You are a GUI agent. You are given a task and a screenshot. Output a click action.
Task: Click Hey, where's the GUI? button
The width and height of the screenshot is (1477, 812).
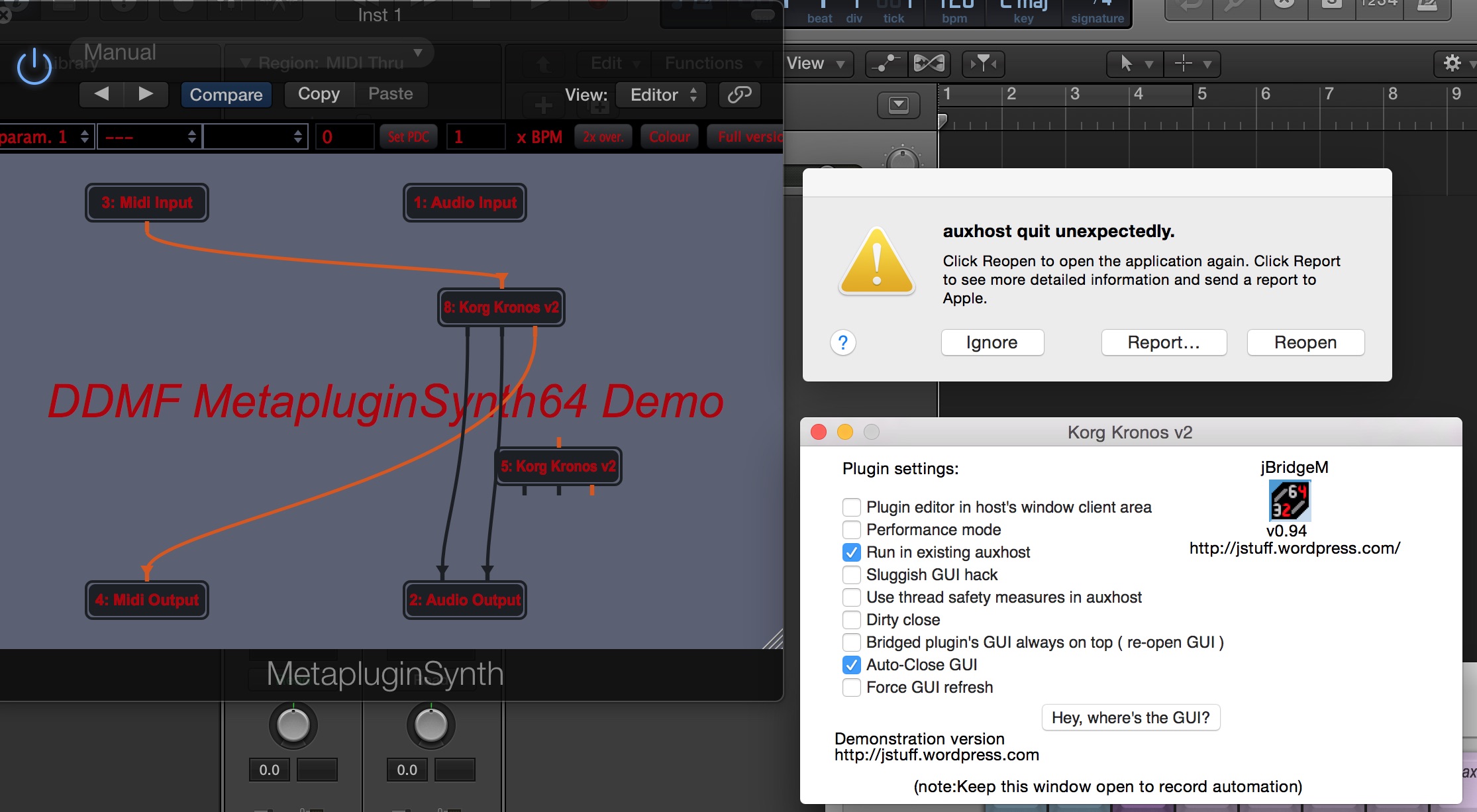tap(1131, 718)
